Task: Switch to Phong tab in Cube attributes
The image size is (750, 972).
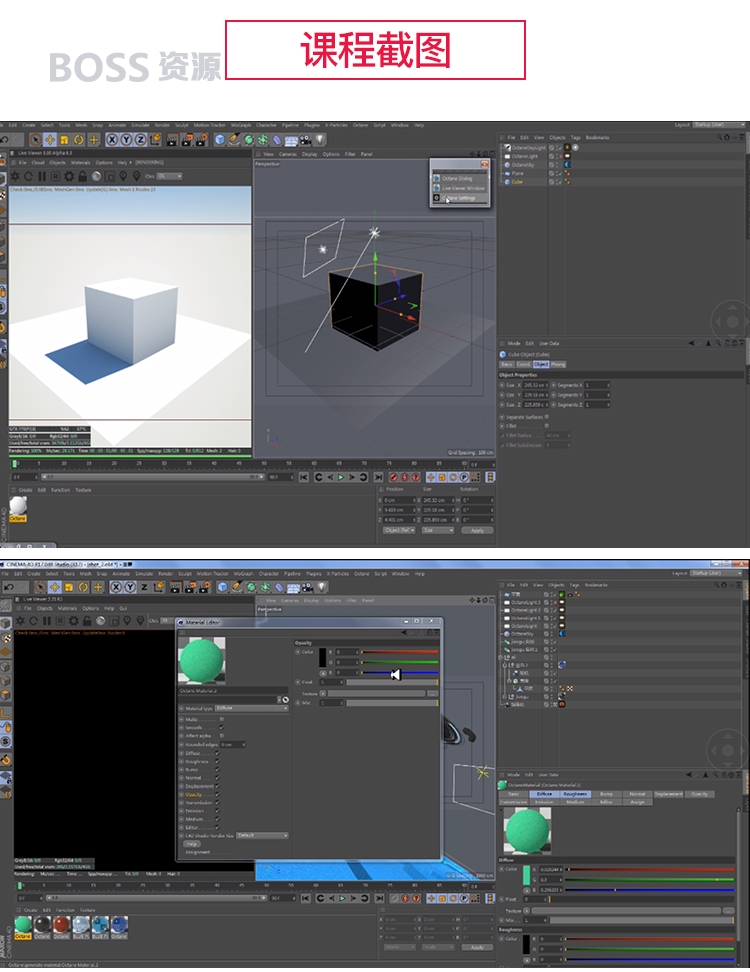Action: (x=558, y=364)
